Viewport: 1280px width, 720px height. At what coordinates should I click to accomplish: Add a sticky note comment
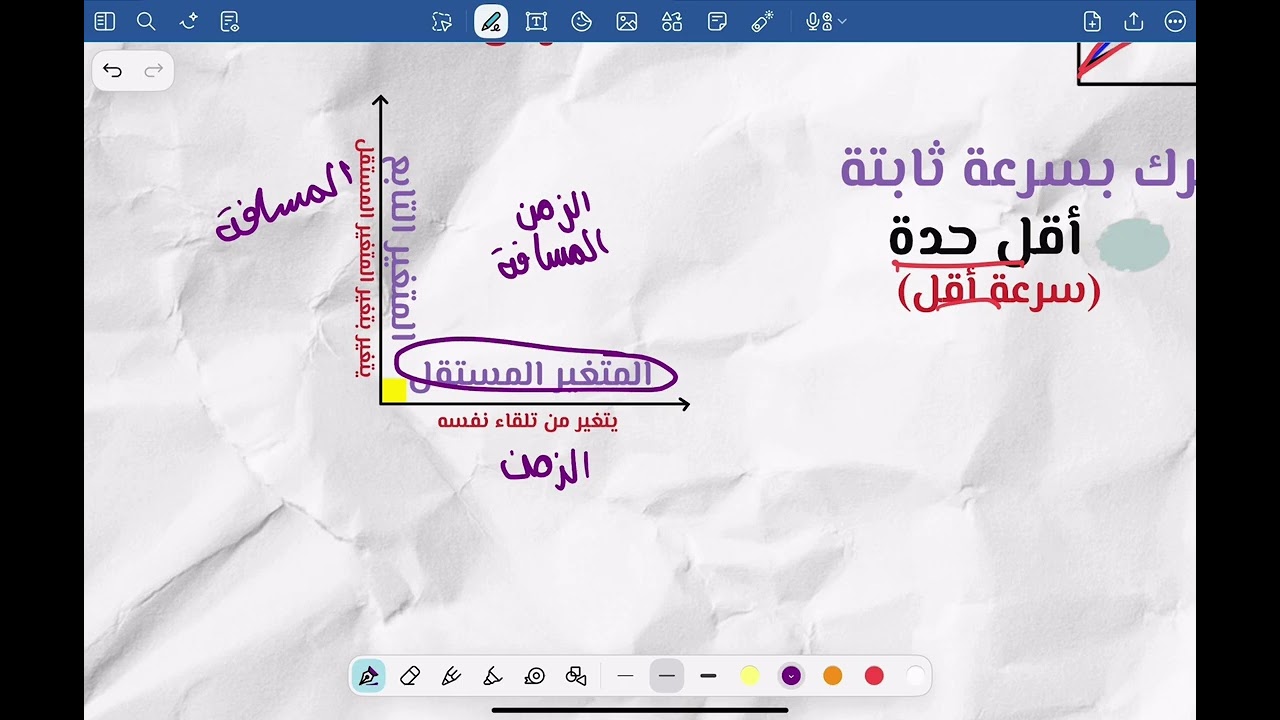point(717,22)
